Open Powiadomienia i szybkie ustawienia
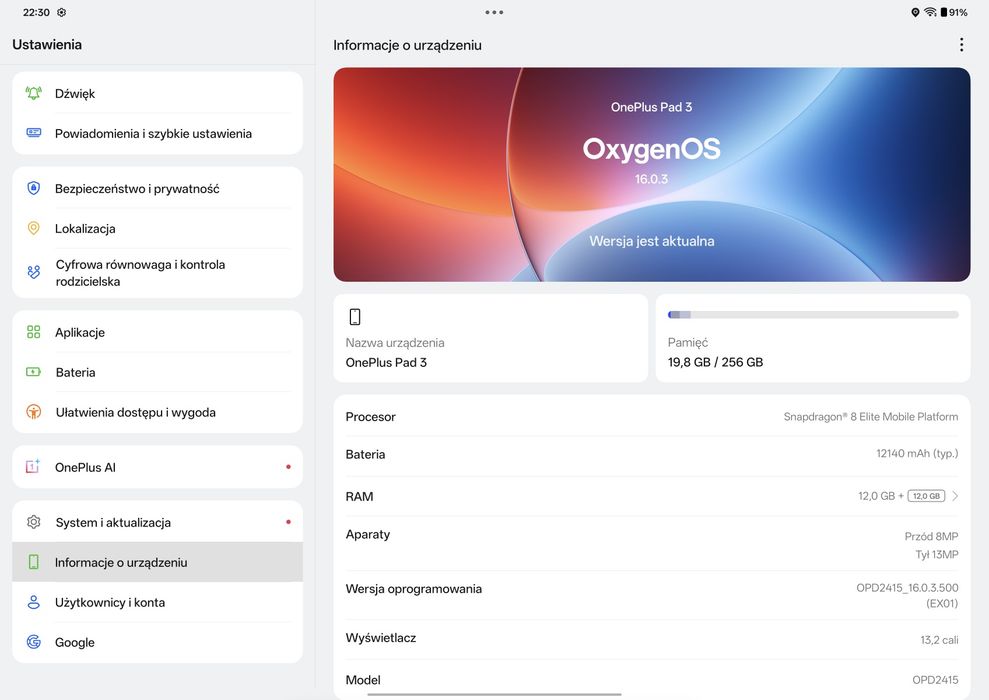989x700 pixels. pyautogui.click(x=157, y=134)
